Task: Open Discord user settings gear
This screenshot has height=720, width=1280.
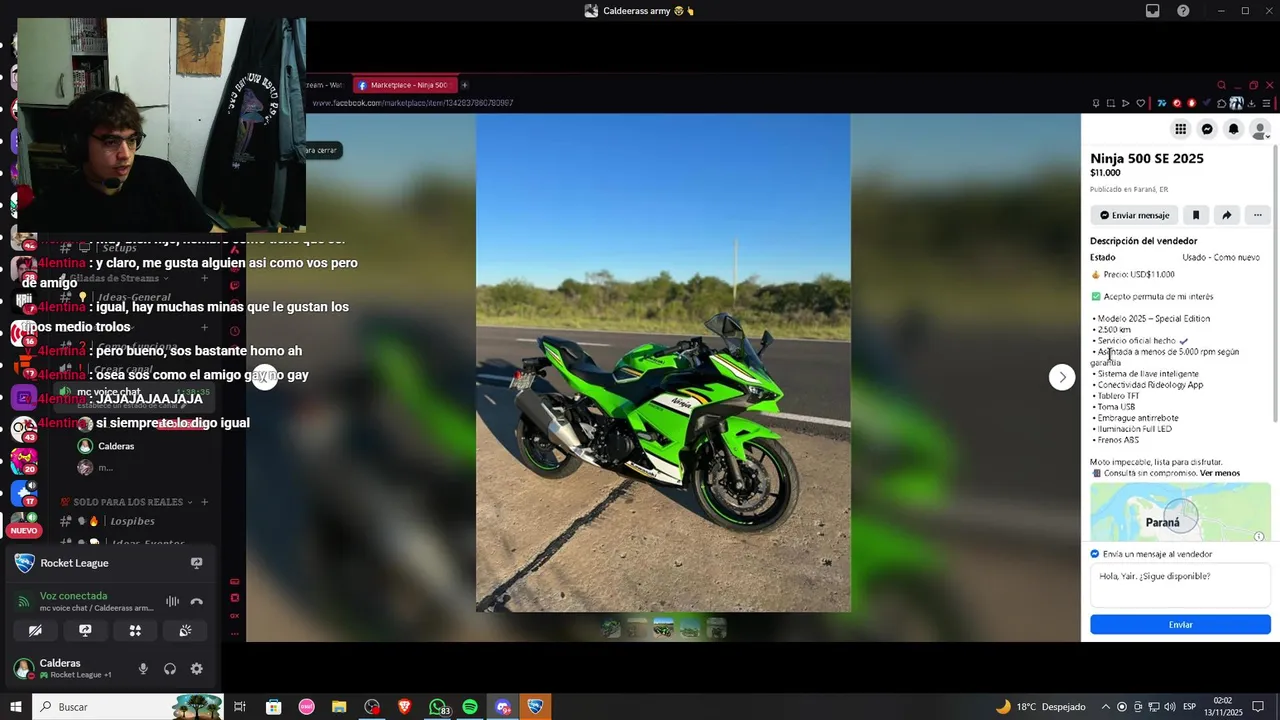Action: pos(196,669)
